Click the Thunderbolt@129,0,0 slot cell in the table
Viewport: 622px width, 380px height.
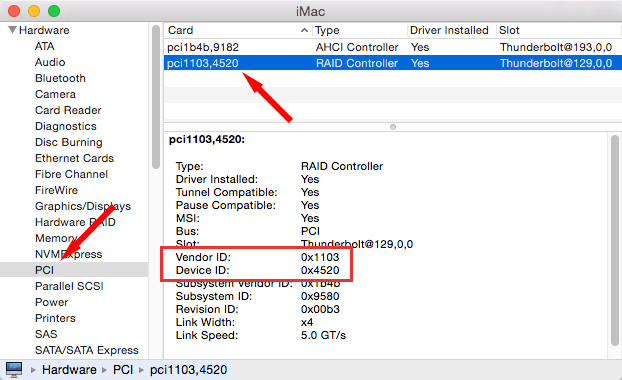pyautogui.click(x=556, y=63)
